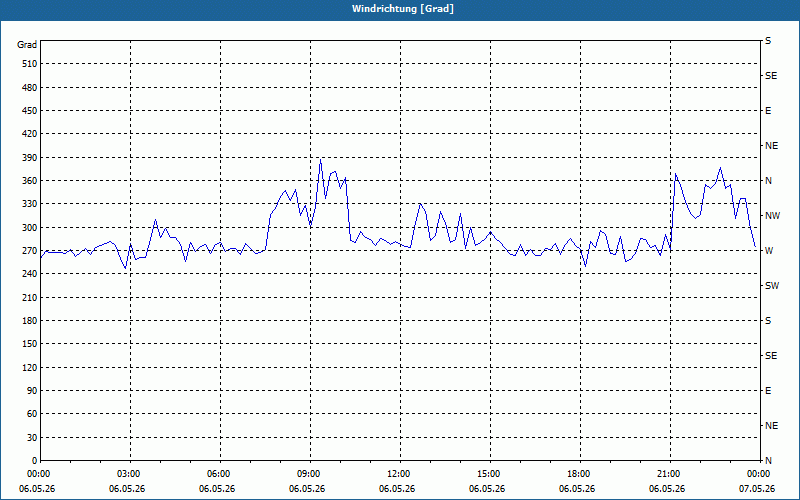Click the 03:00 time label
The image size is (800, 500).
point(130,474)
